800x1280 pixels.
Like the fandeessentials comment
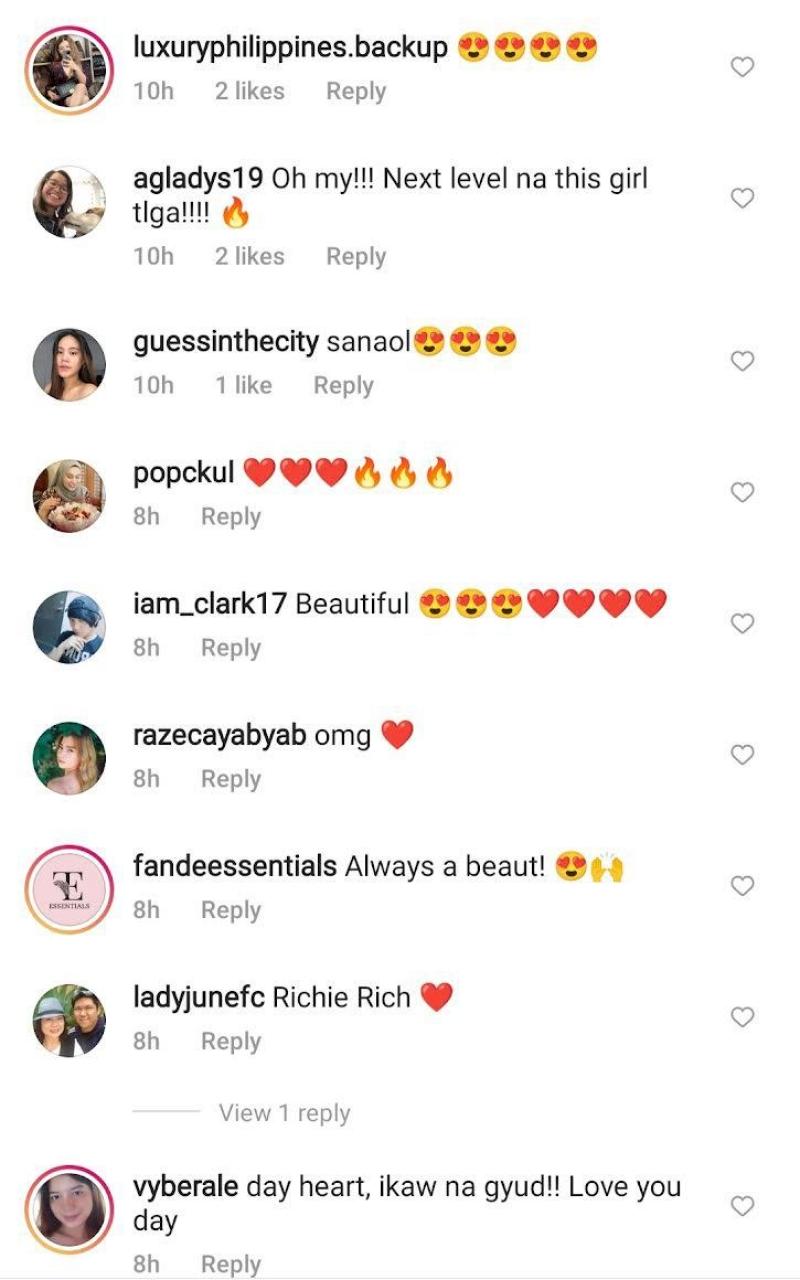click(x=742, y=886)
